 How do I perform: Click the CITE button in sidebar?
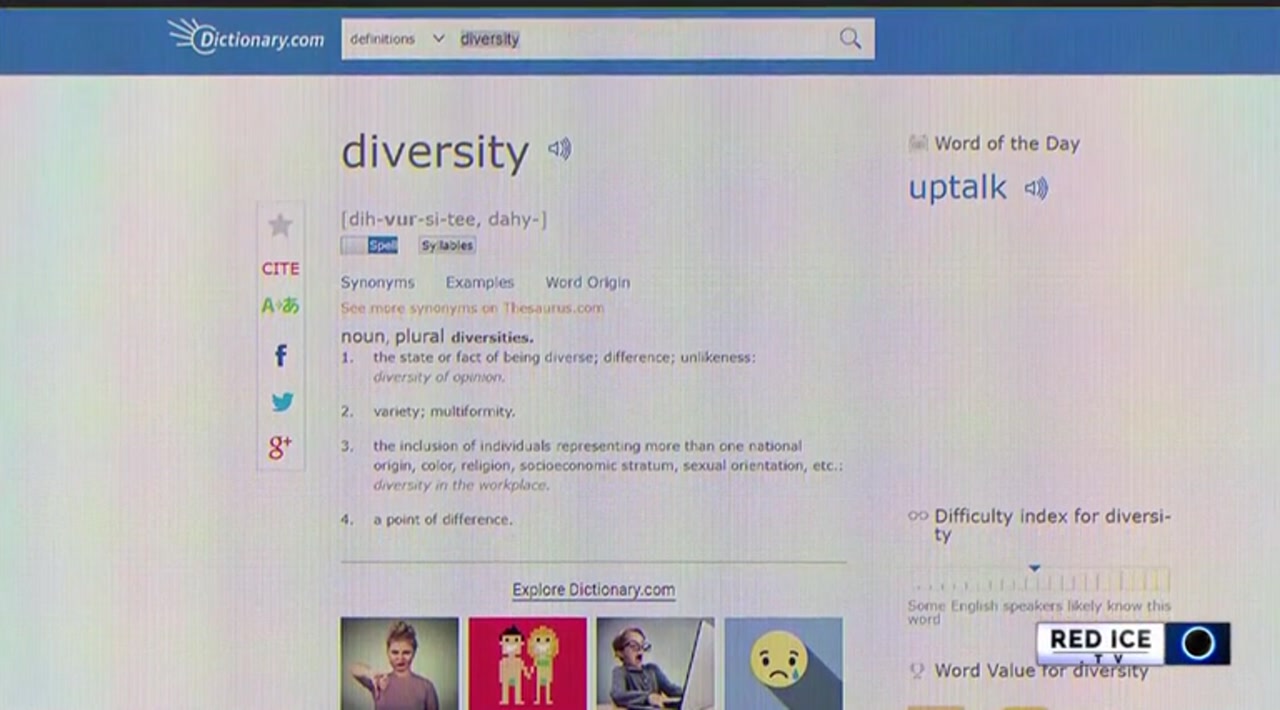pos(280,269)
